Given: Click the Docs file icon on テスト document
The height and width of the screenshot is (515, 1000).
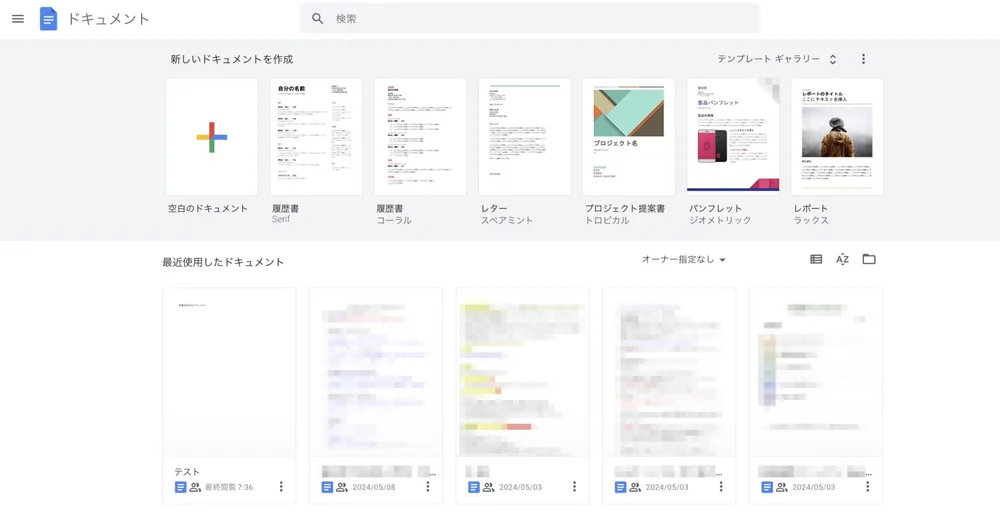Looking at the screenshot, I should pos(180,487).
